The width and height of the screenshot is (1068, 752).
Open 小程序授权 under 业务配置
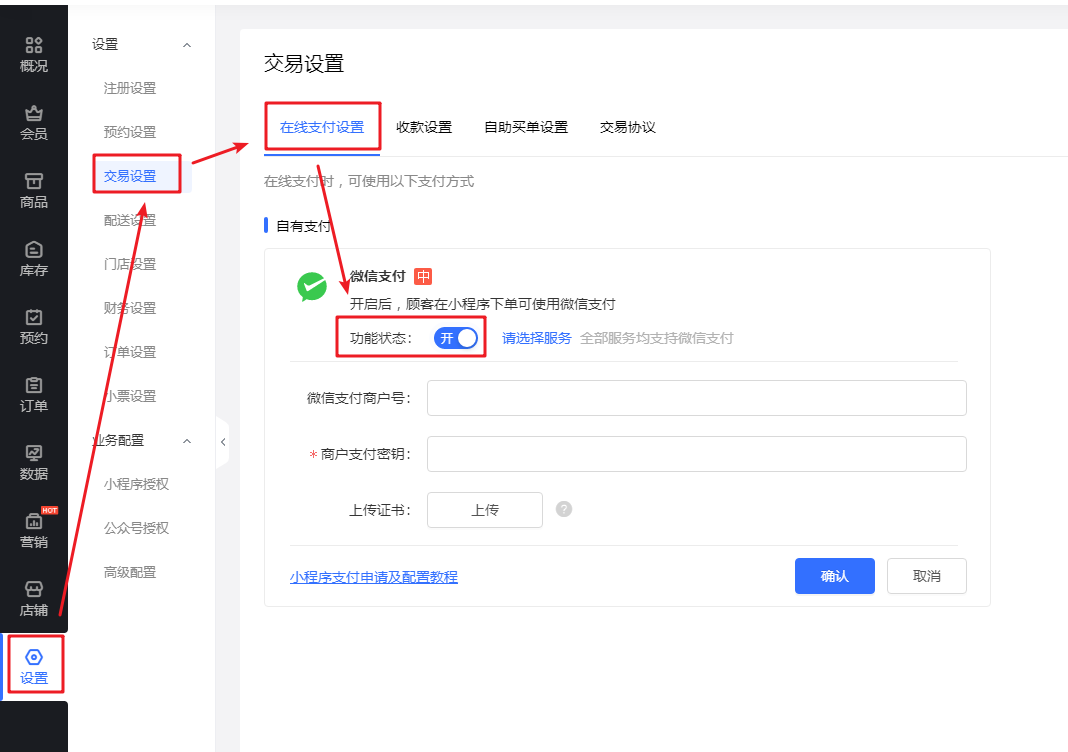click(136, 484)
